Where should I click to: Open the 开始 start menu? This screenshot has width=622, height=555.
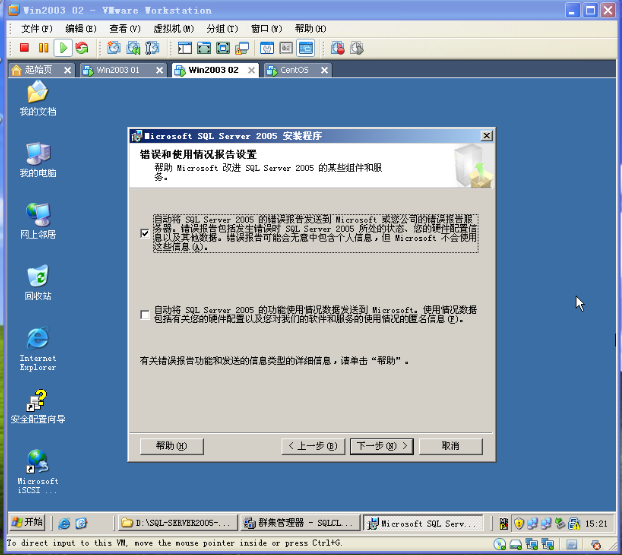click(x=27, y=522)
